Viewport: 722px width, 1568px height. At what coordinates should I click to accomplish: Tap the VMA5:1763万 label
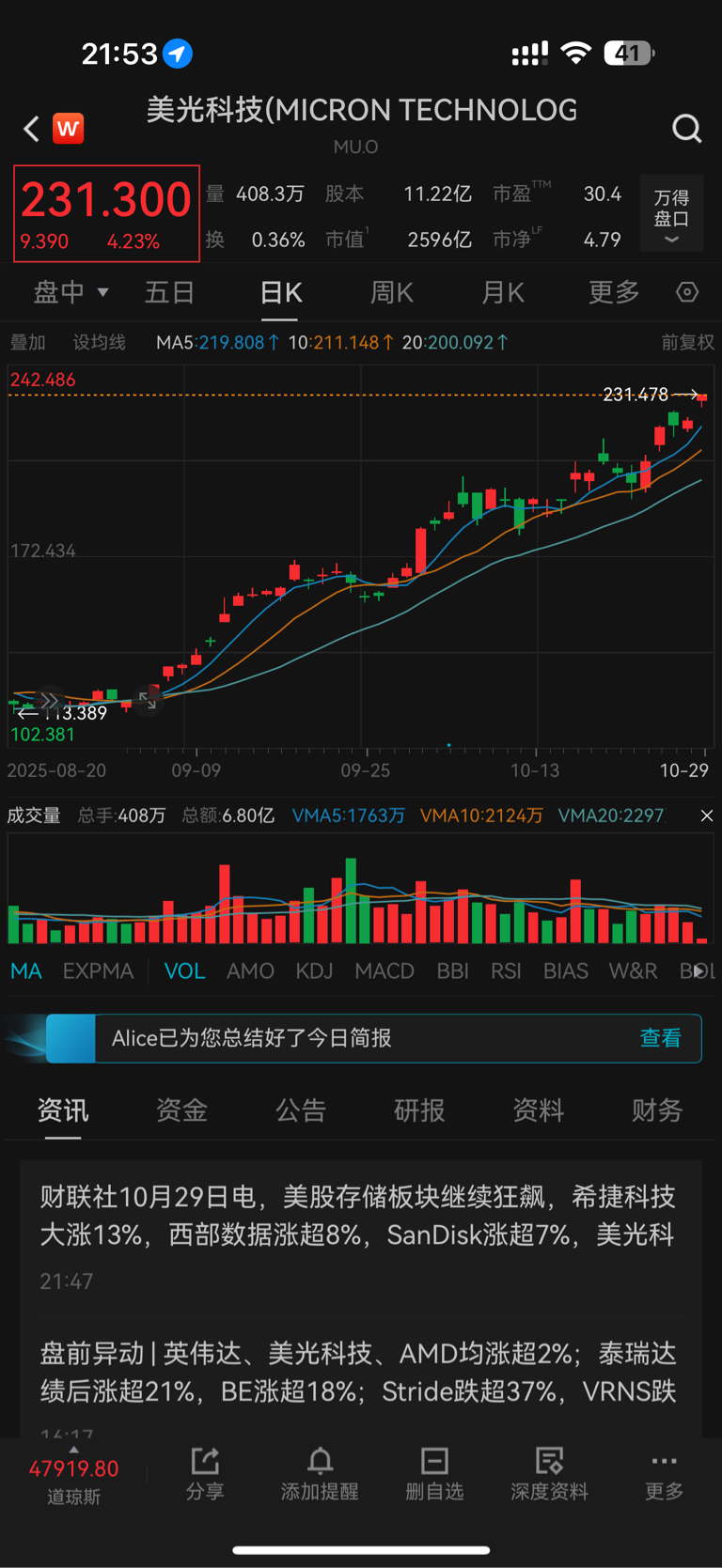348,815
